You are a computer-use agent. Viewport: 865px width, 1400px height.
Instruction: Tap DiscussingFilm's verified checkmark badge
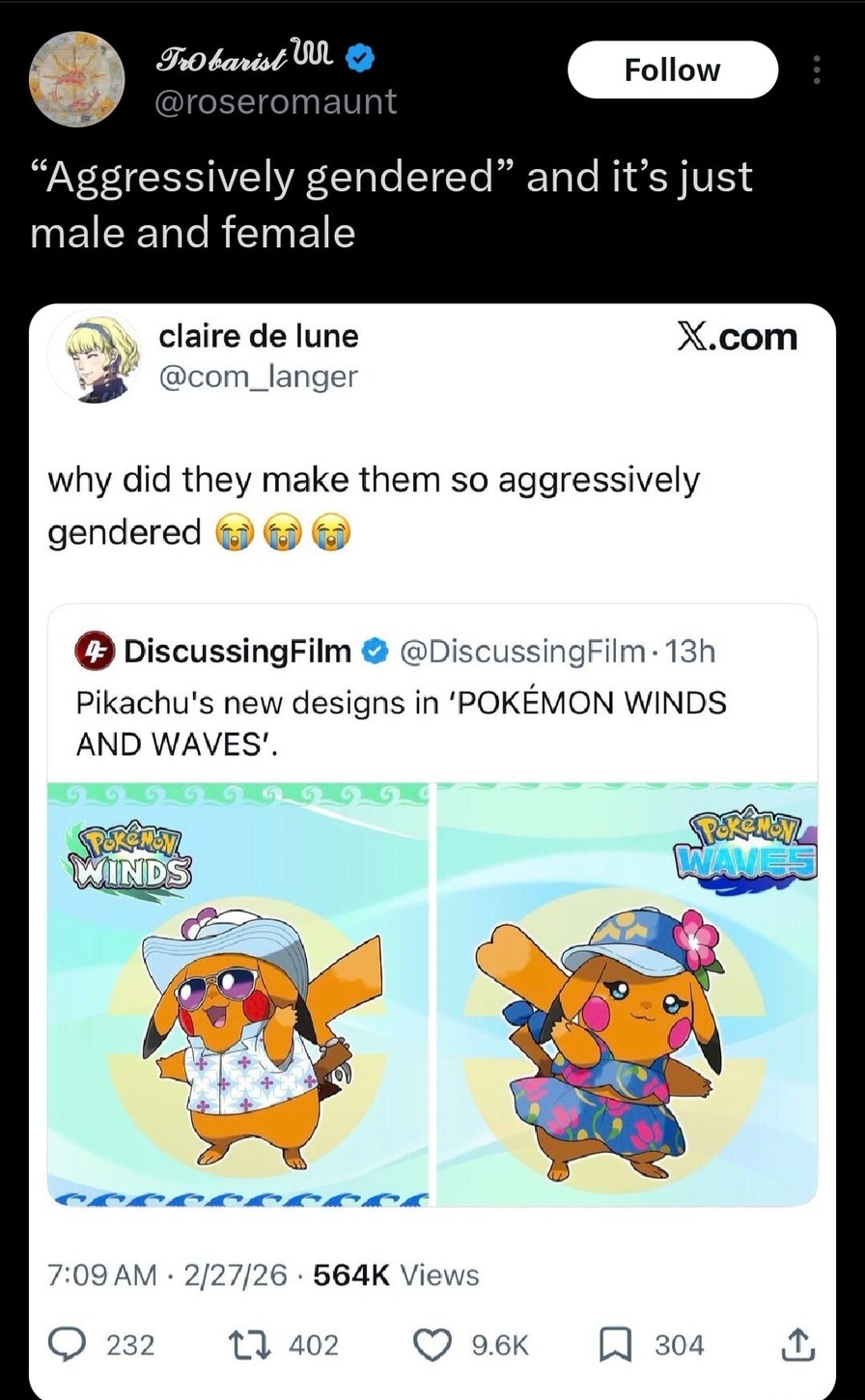click(373, 653)
